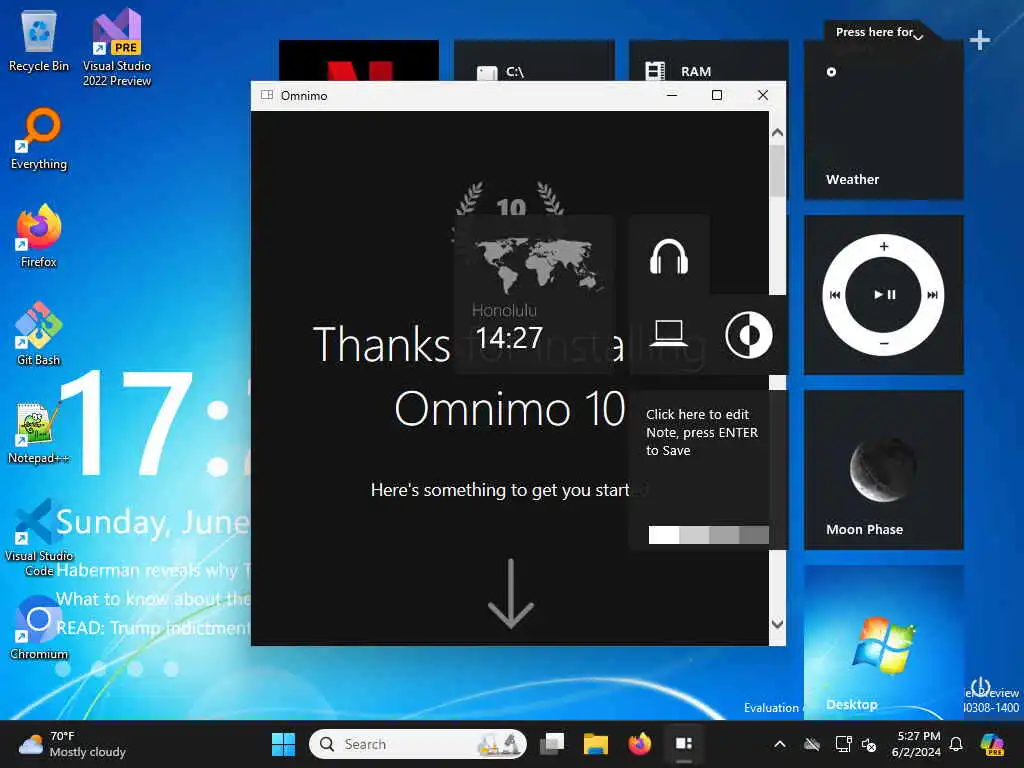
Task: Click the headphones tile icon
Action: coord(669,255)
